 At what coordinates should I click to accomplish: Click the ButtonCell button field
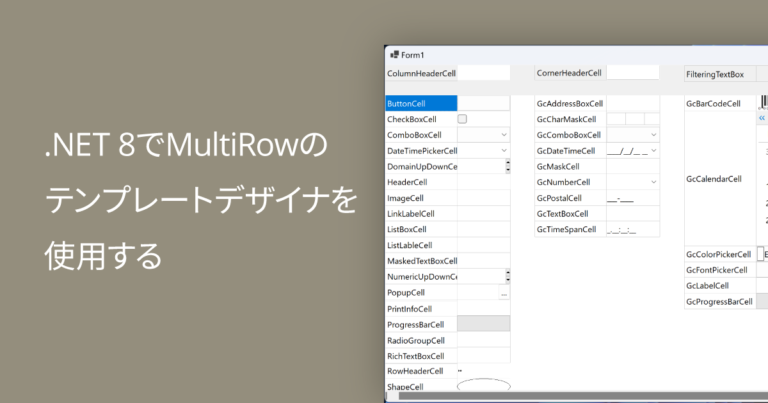[x=483, y=103]
